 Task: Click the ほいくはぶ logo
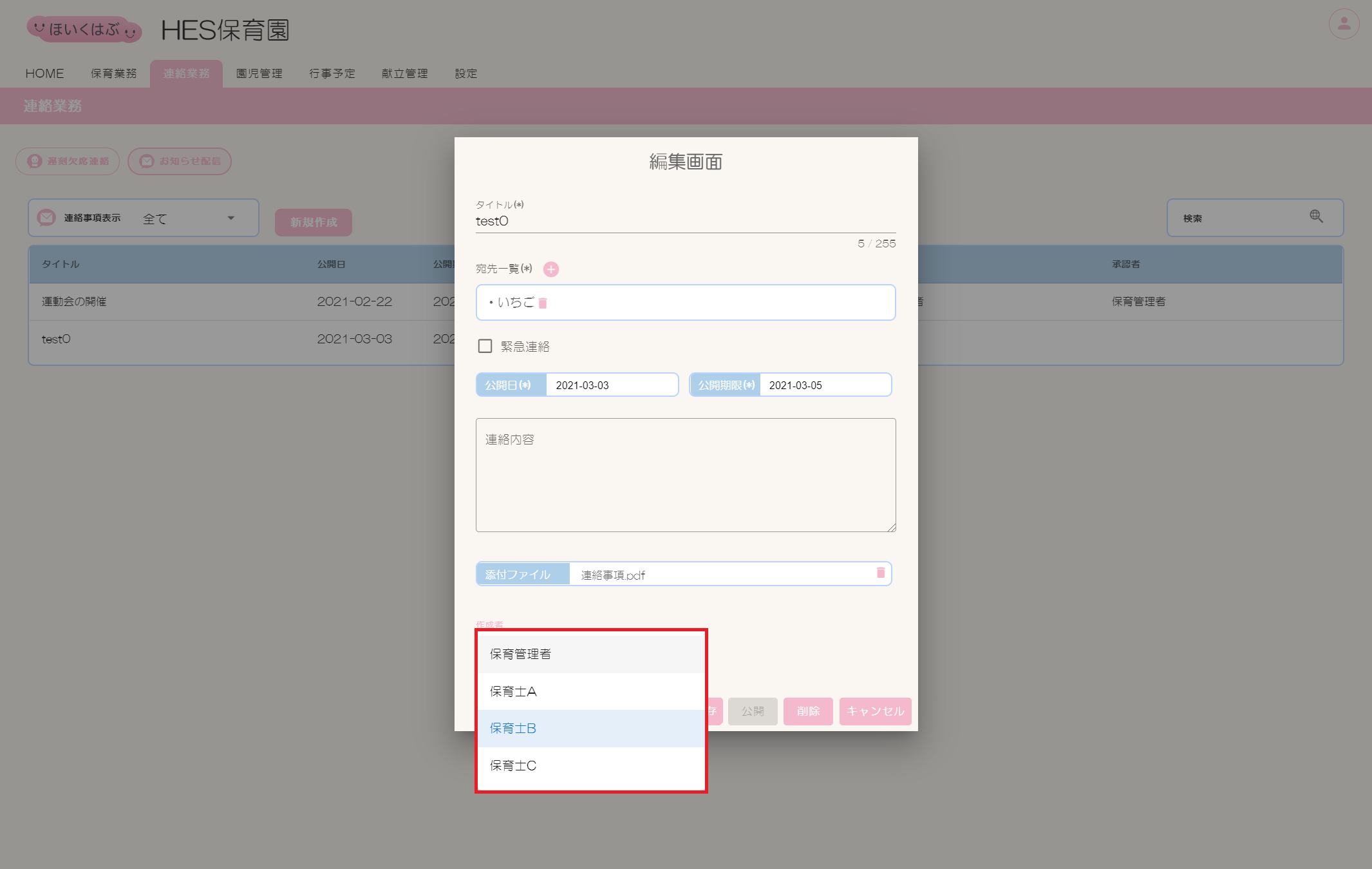pos(84,29)
